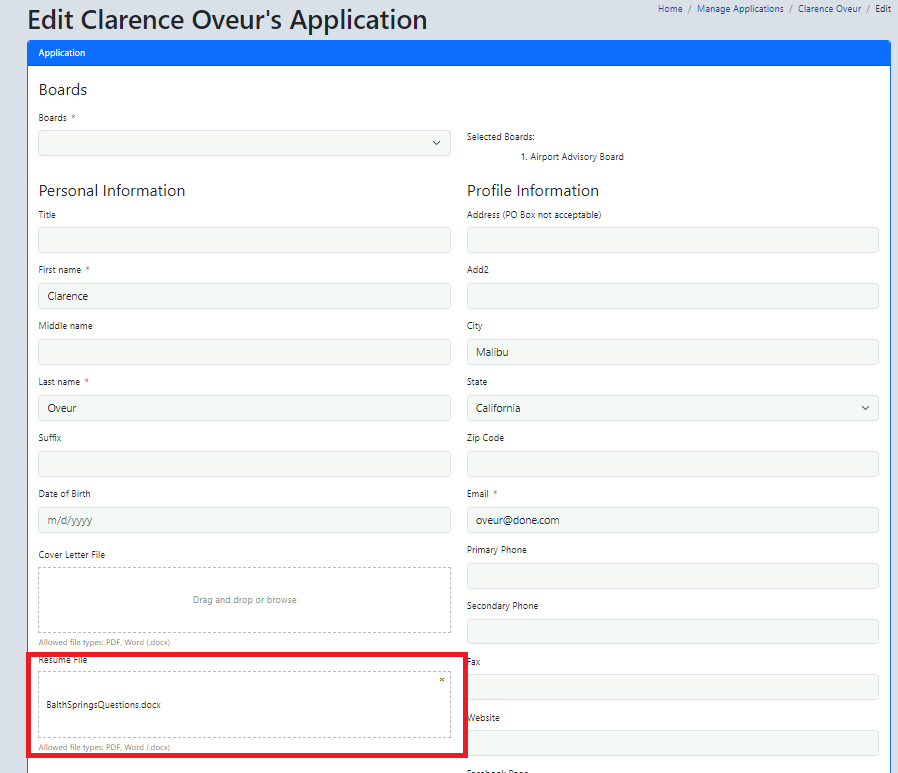898x773 pixels.
Task: Open the State dropdown showing California
Action: coord(672,408)
